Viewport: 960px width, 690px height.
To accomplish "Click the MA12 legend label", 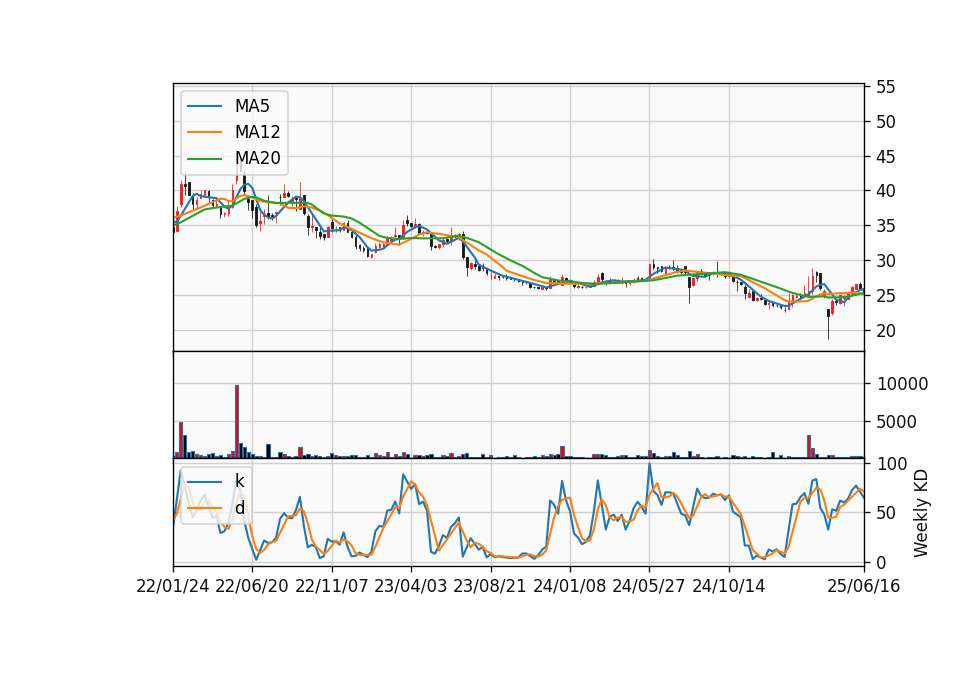I will tap(257, 132).
